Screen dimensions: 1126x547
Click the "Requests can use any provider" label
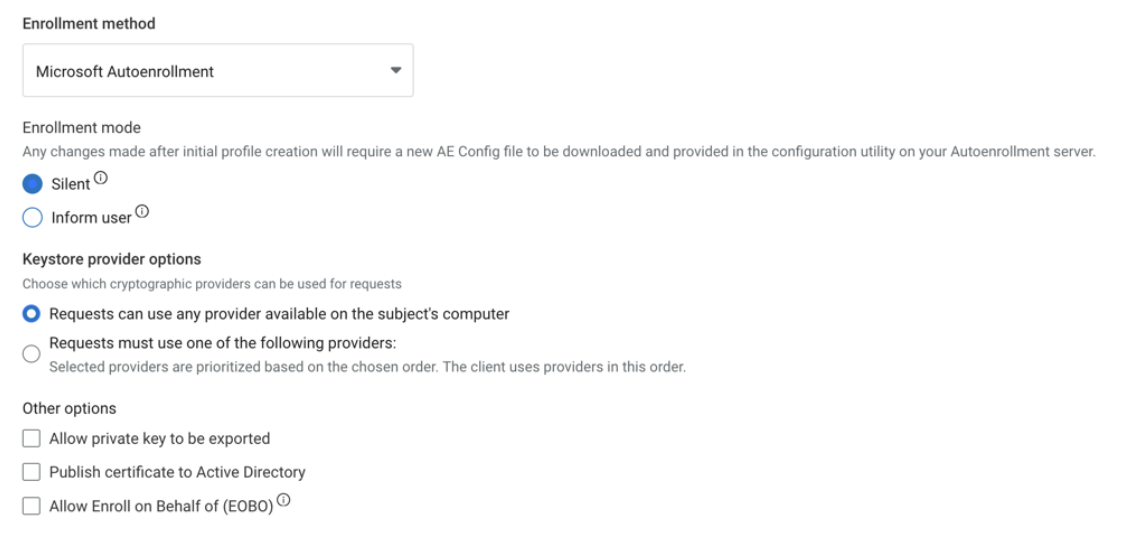tap(279, 314)
